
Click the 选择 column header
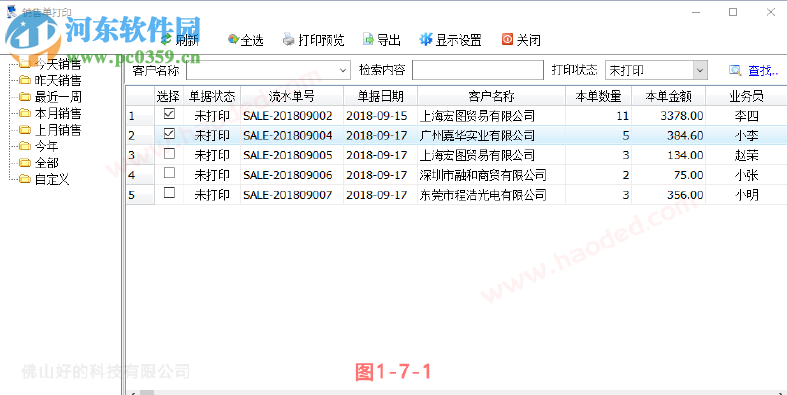tap(169, 96)
